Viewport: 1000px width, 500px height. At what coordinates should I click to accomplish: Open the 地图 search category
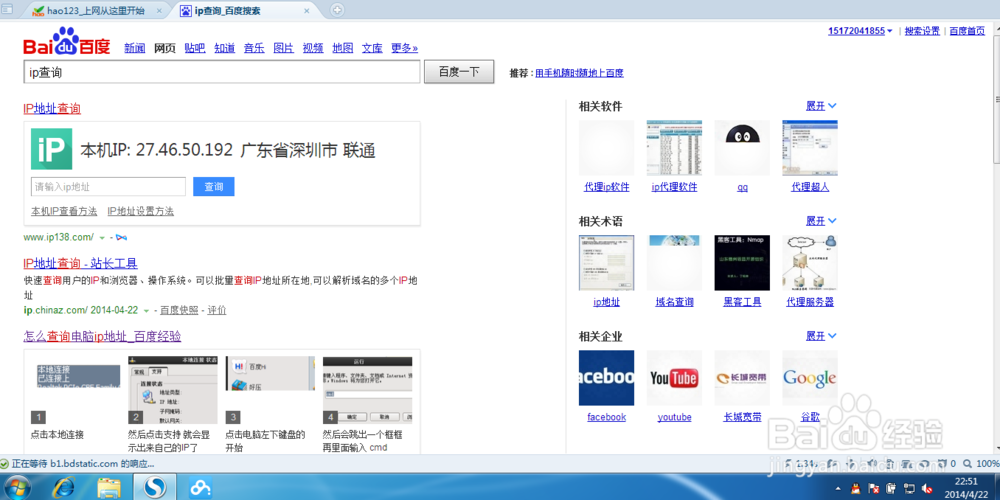342,48
